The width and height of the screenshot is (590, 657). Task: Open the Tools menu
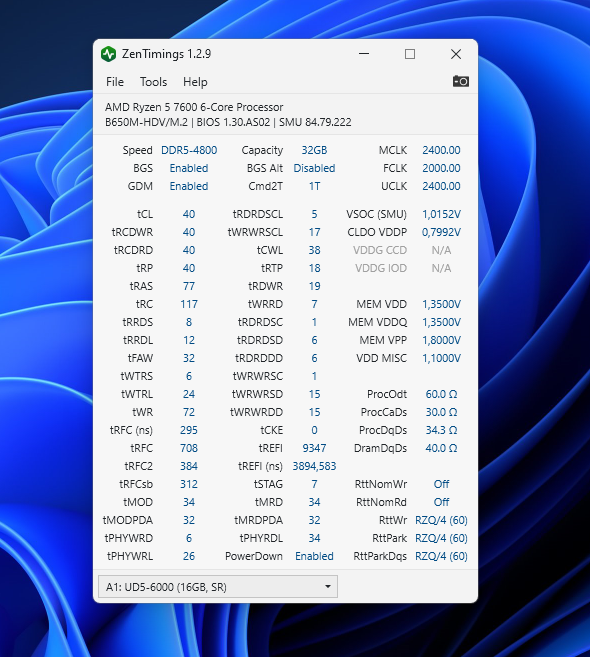click(x=153, y=82)
